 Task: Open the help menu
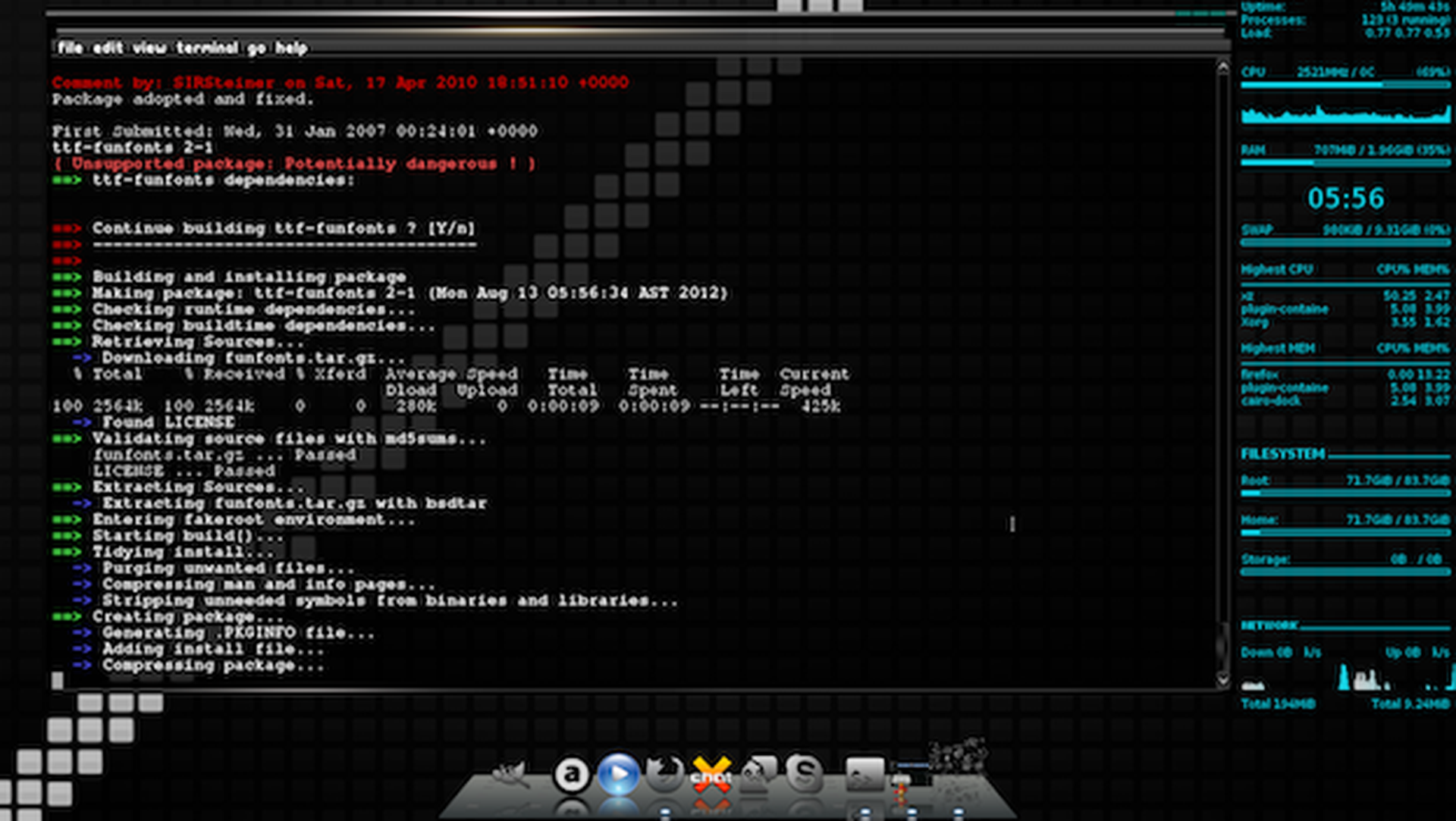click(291, 48)
